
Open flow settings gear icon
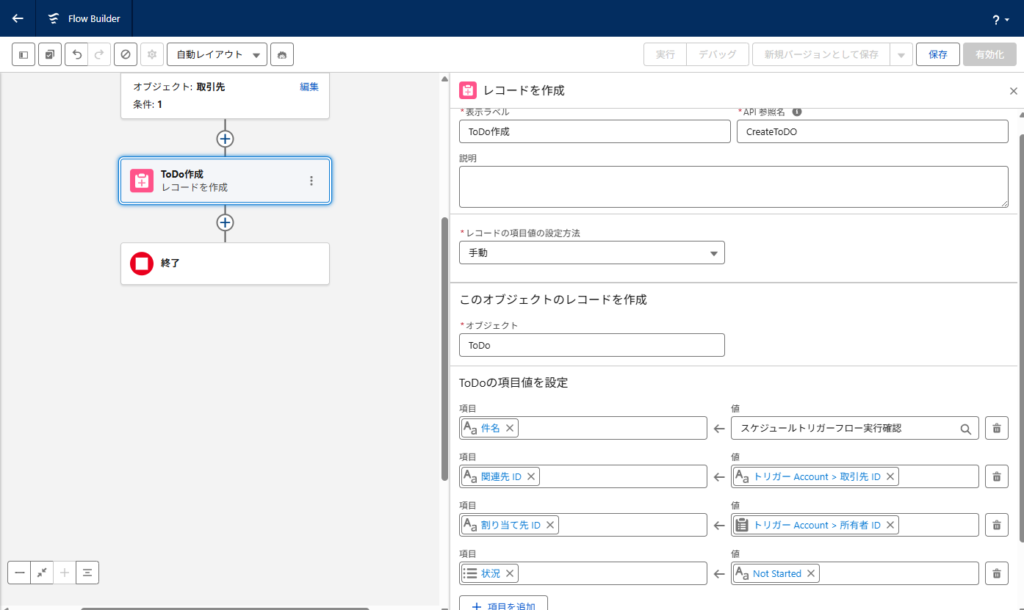point(152,54)
